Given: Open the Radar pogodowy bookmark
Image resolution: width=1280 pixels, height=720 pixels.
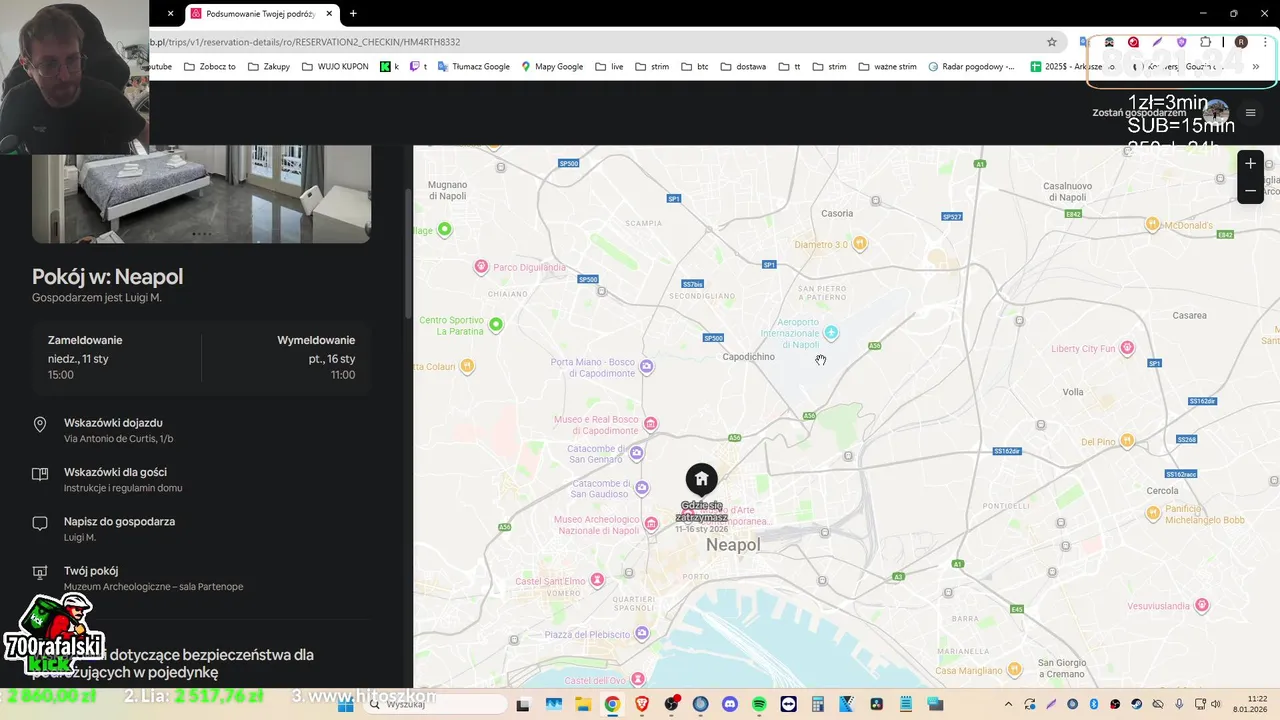Looking at the screenshot, I should coord(971,67).
